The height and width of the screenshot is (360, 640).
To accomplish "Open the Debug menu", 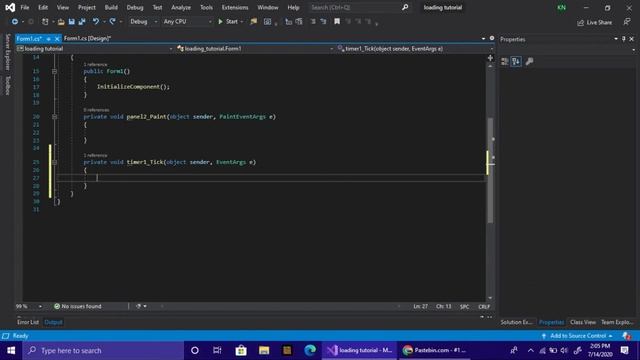I will pos(135,7).
